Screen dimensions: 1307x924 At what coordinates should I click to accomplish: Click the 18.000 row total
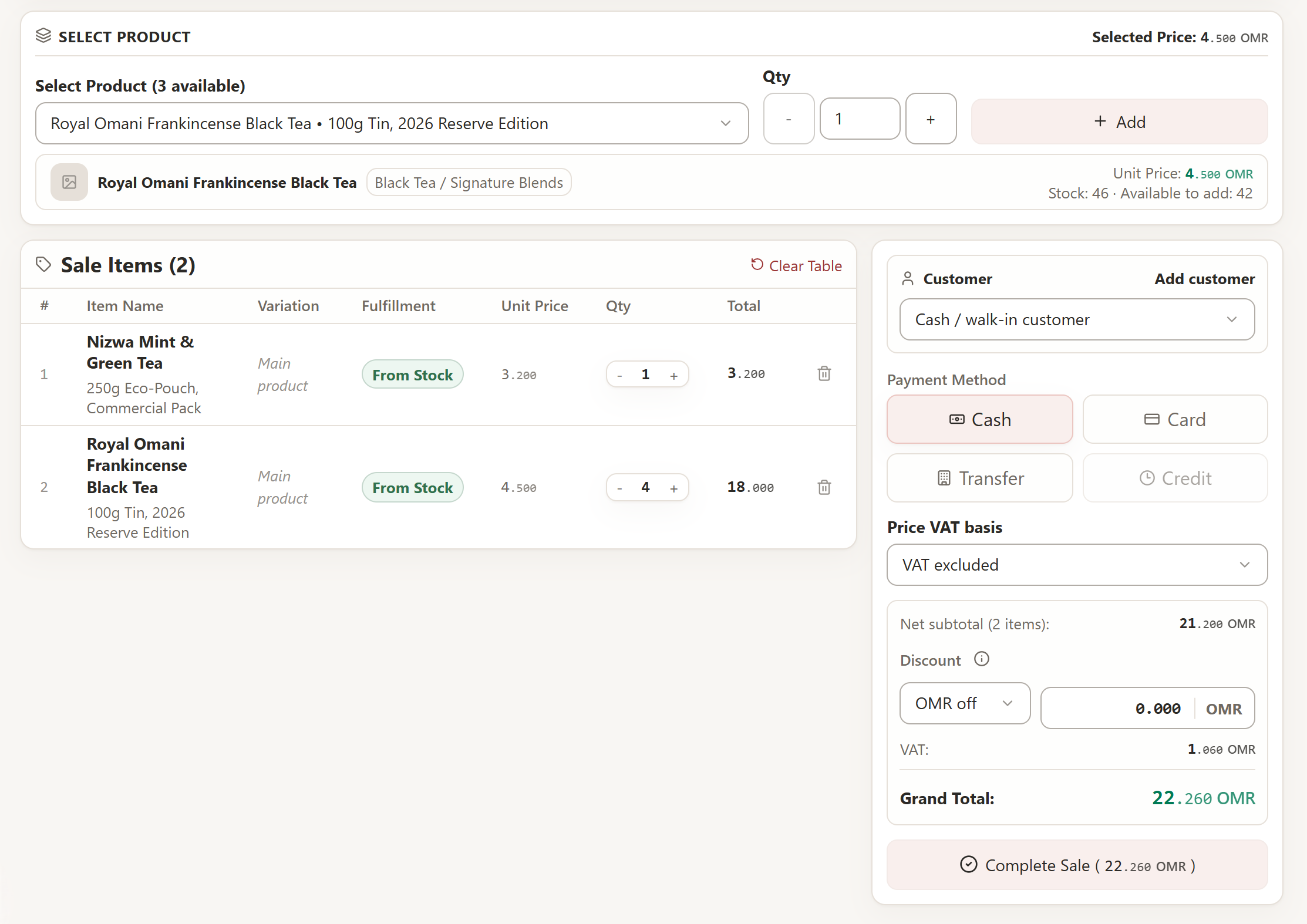point(750,487)
